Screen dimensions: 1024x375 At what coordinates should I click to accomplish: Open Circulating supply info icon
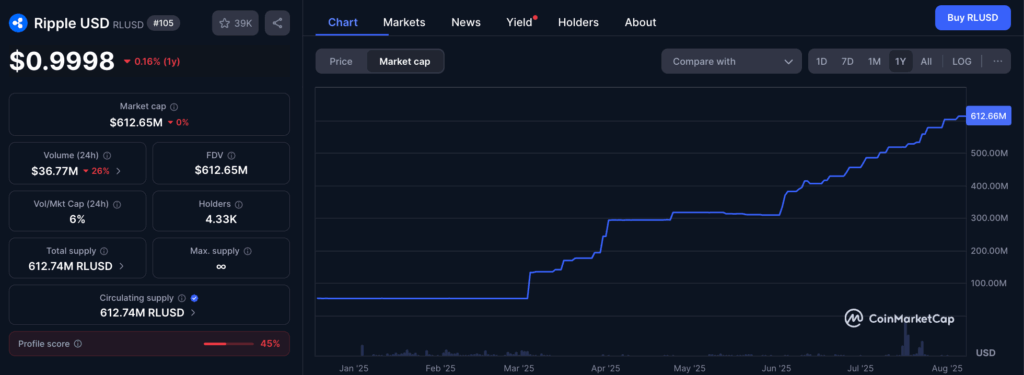pos(182,298)
